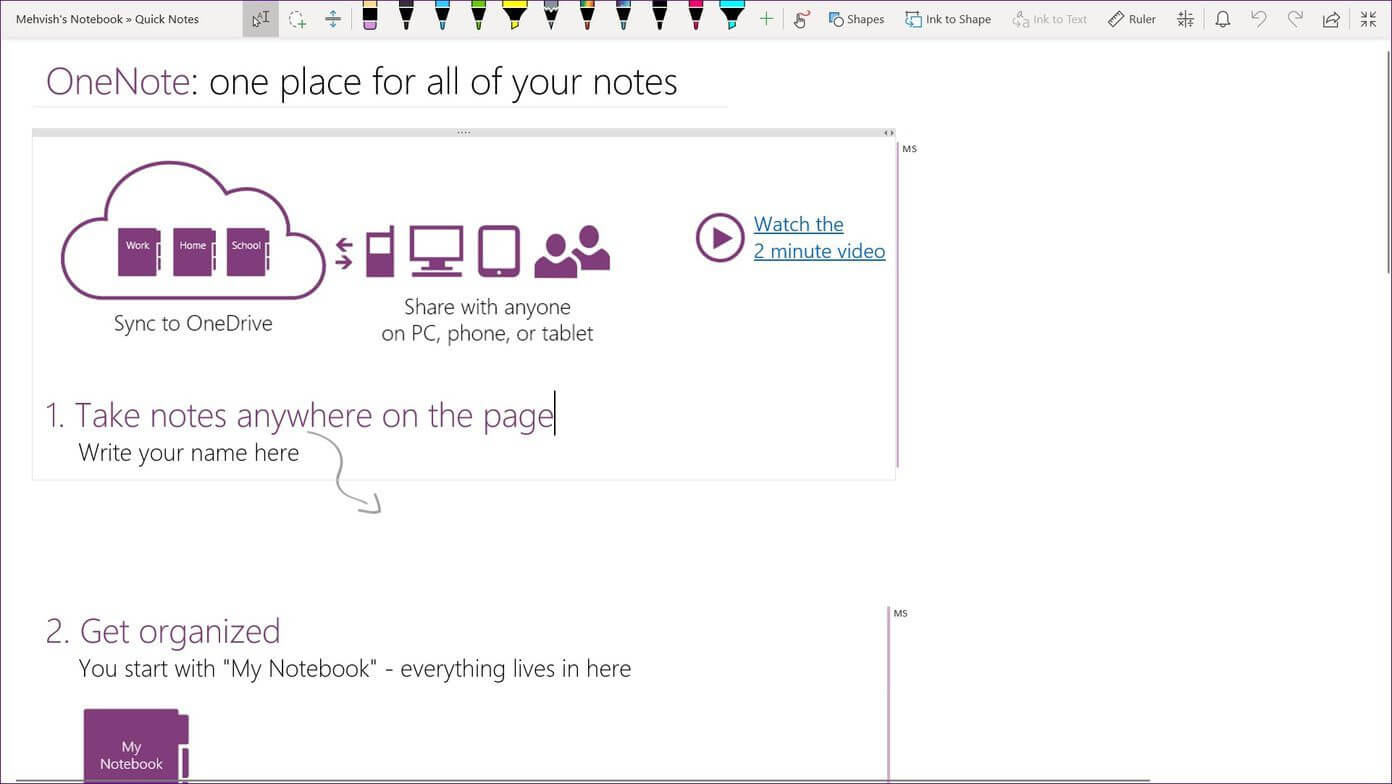Click the 'Sync to OneDrive' caption

pos(193,324)
